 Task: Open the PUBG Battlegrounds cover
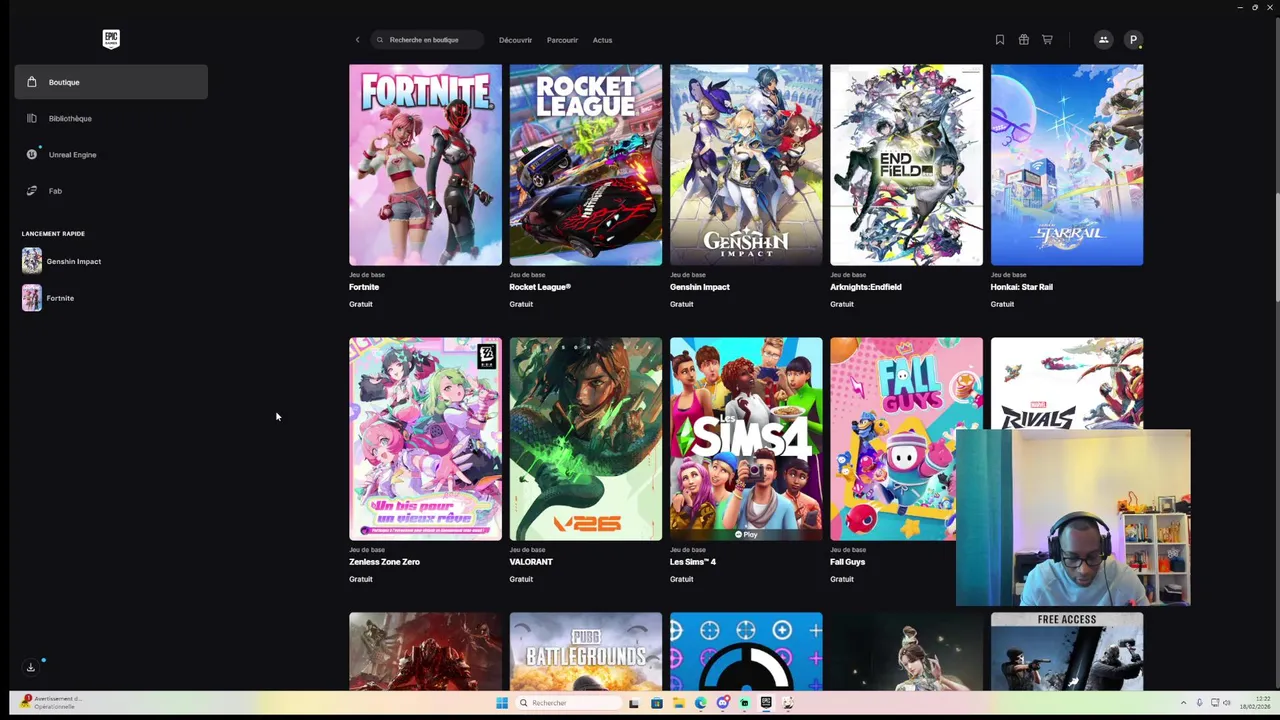(585, 651)
